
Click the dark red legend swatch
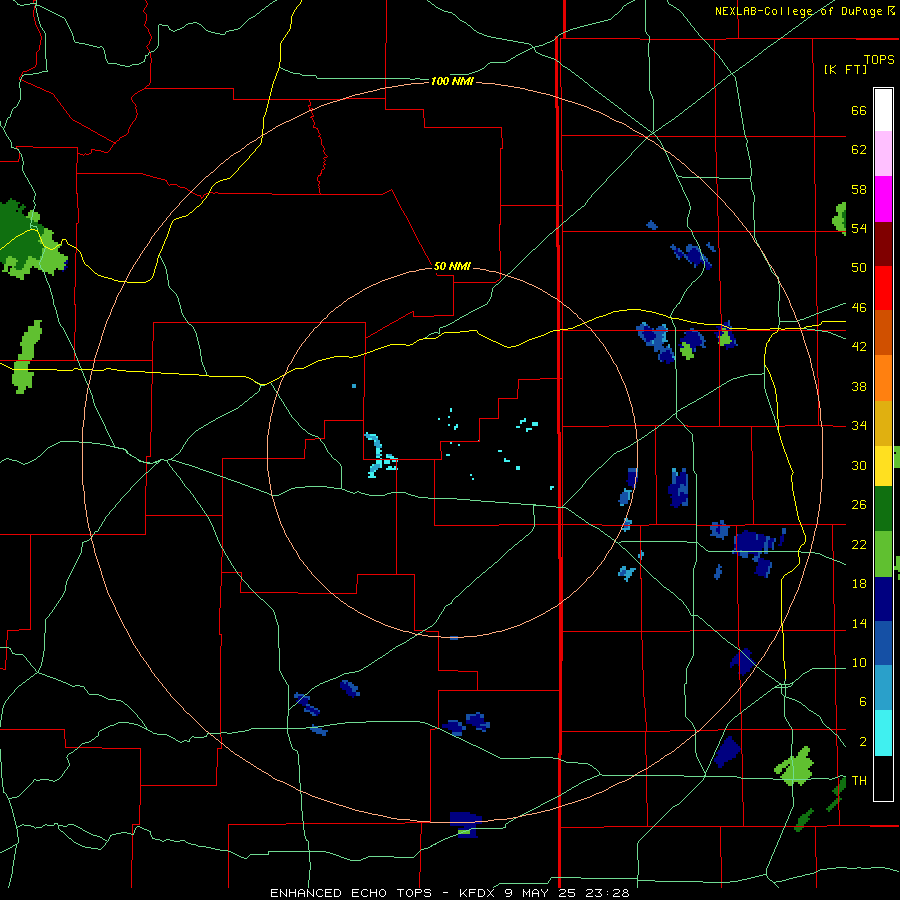(883, 244)
